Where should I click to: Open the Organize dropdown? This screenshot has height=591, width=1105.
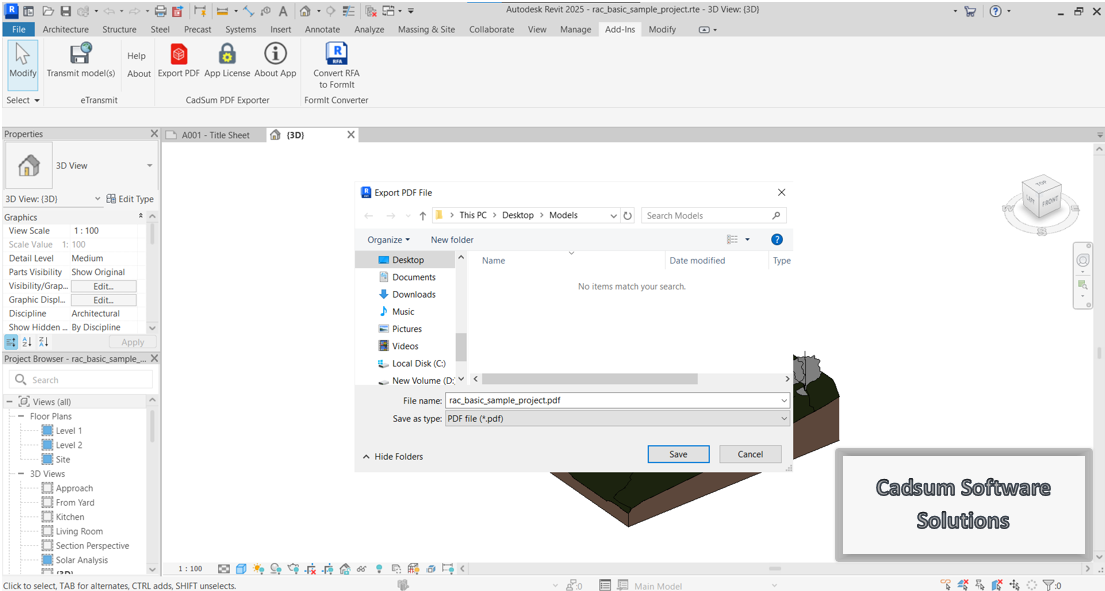(x=388, y=239)
